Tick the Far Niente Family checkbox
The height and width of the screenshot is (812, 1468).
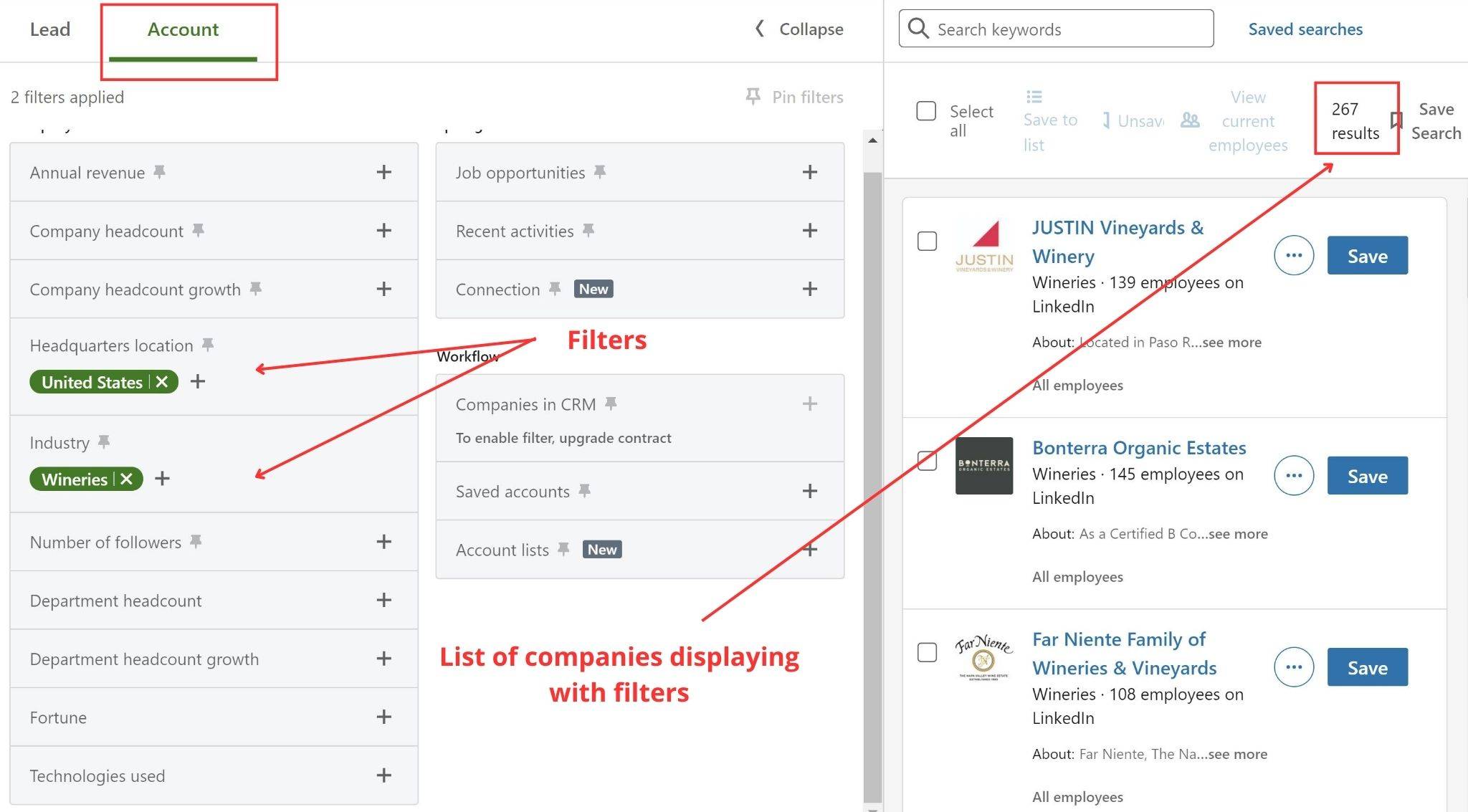(927, 652)
